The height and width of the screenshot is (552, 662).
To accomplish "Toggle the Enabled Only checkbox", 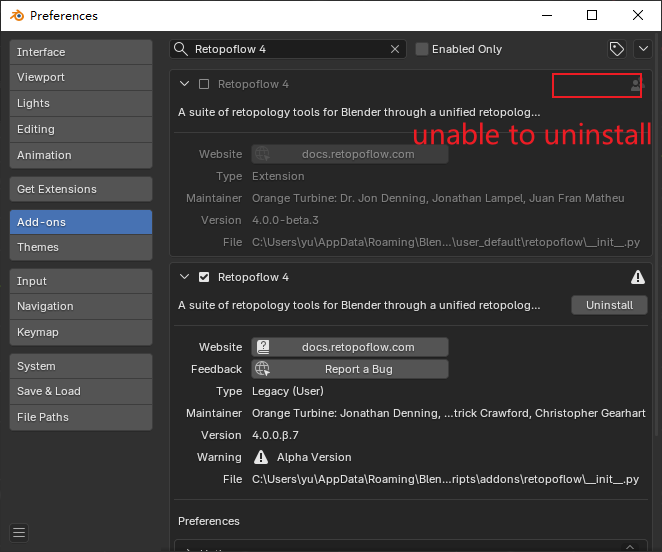I will 422,49.
